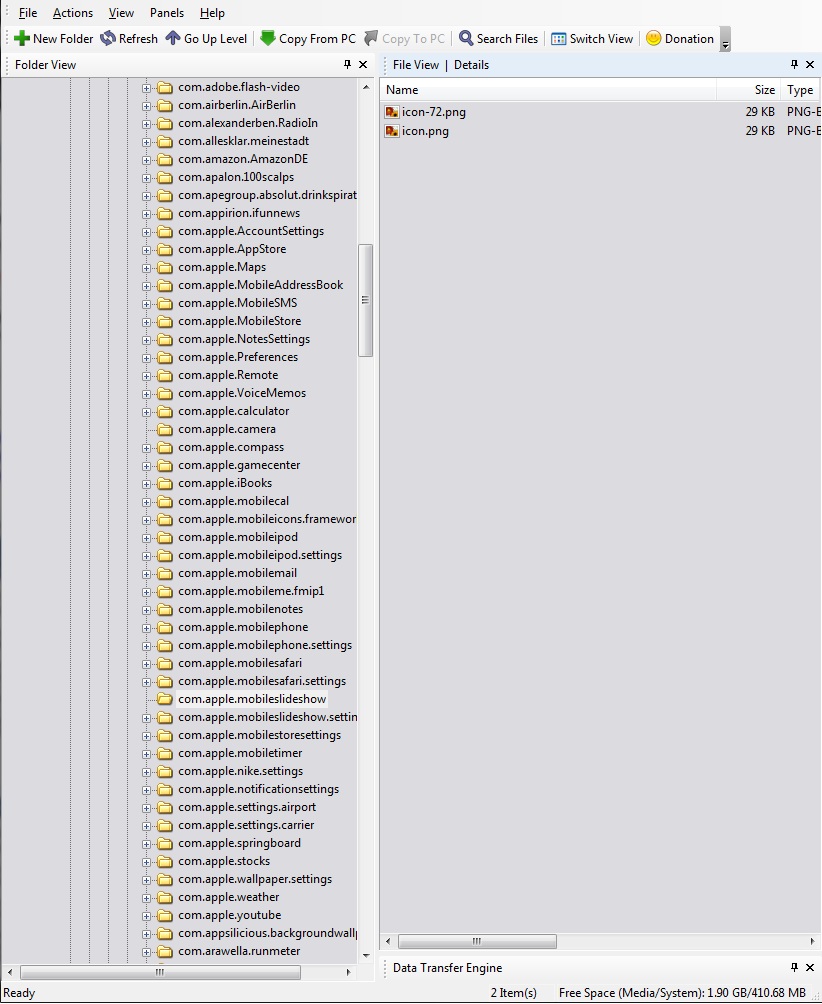Click folder icon of com.adobe.flash-video

(165, 87)
